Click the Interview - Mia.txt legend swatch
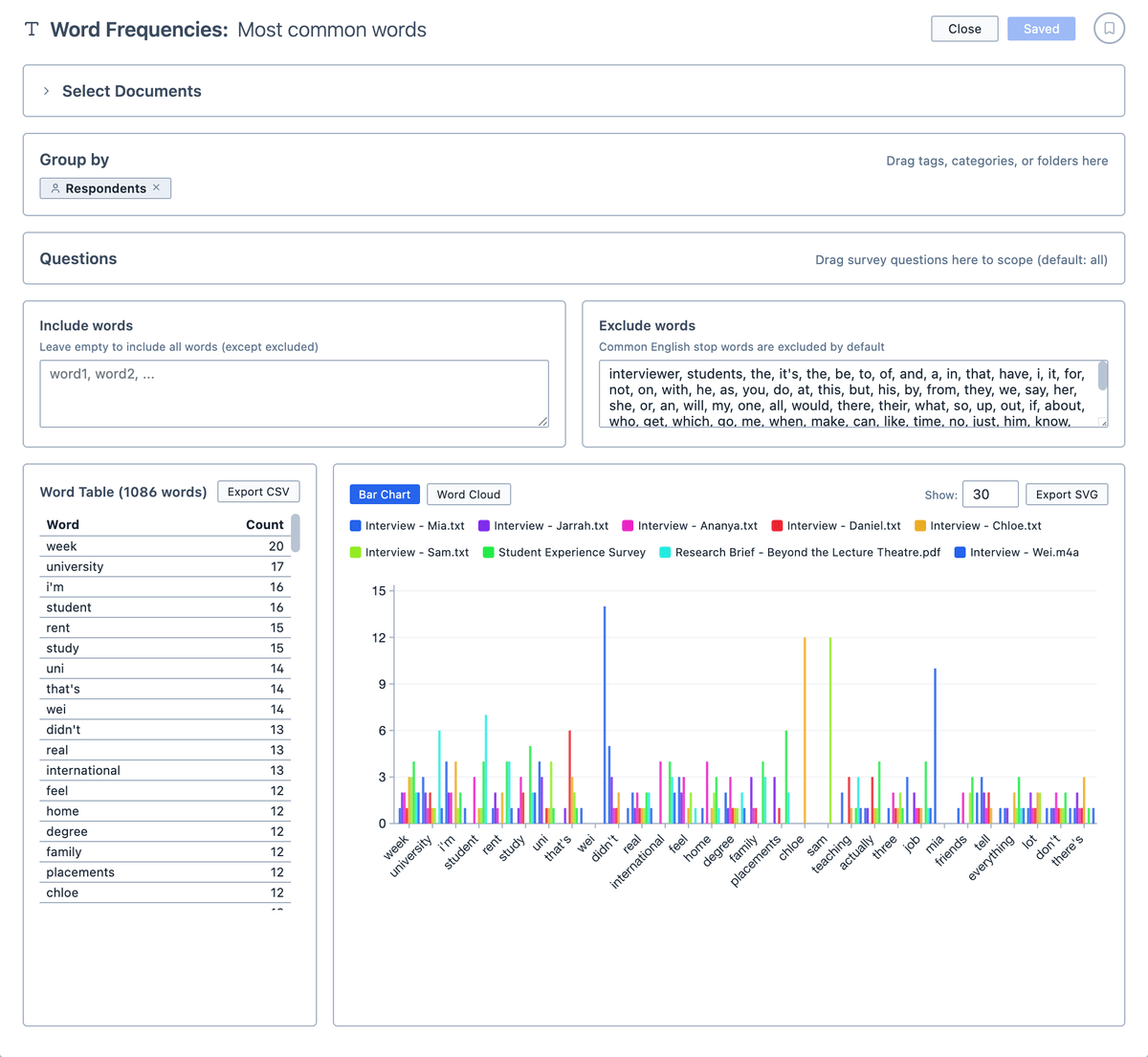Viewport: 1148px width, 1057px height. pyautogui.click(x=356, y=526)
